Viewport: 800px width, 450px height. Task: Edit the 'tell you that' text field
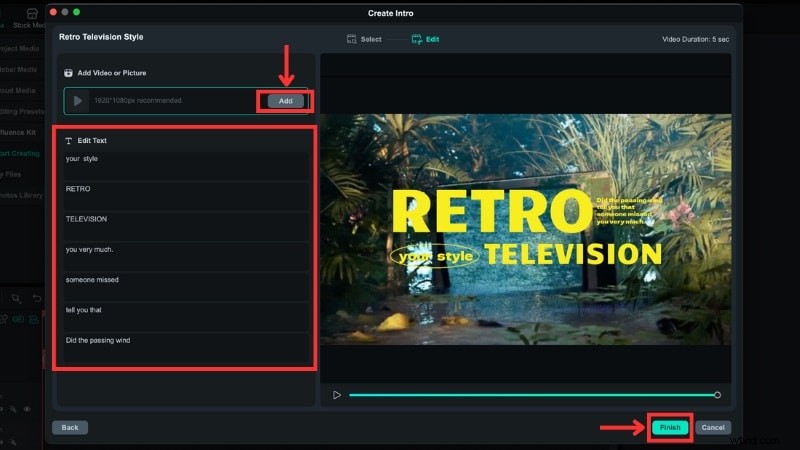[186, 317]
